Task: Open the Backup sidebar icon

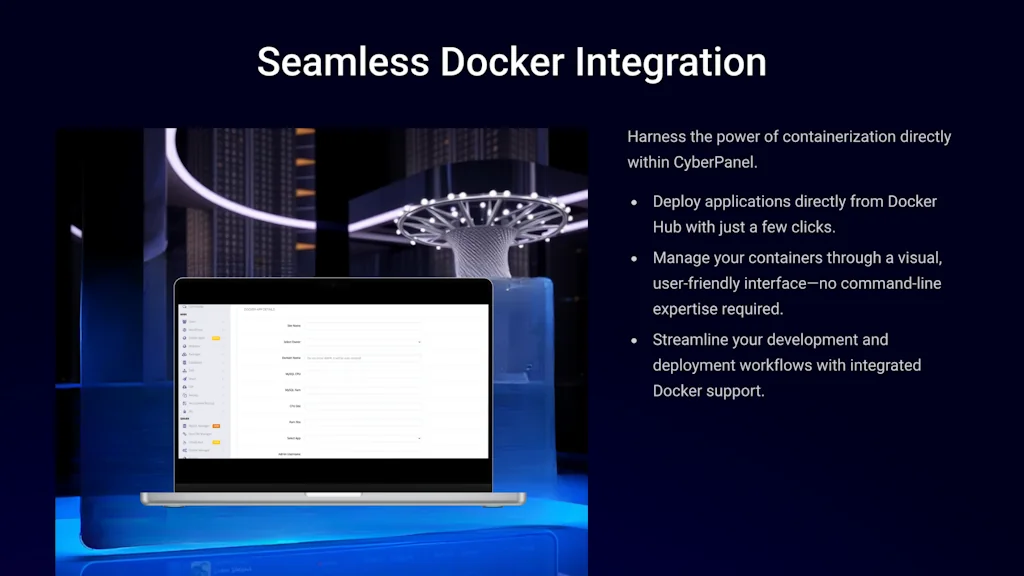Action: coord(184,395)
